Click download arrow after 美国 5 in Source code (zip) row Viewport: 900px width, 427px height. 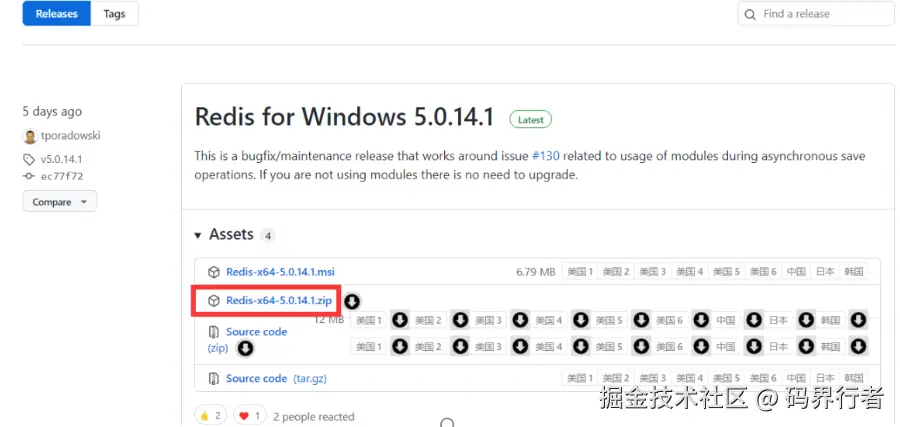[x=641, y=346]
